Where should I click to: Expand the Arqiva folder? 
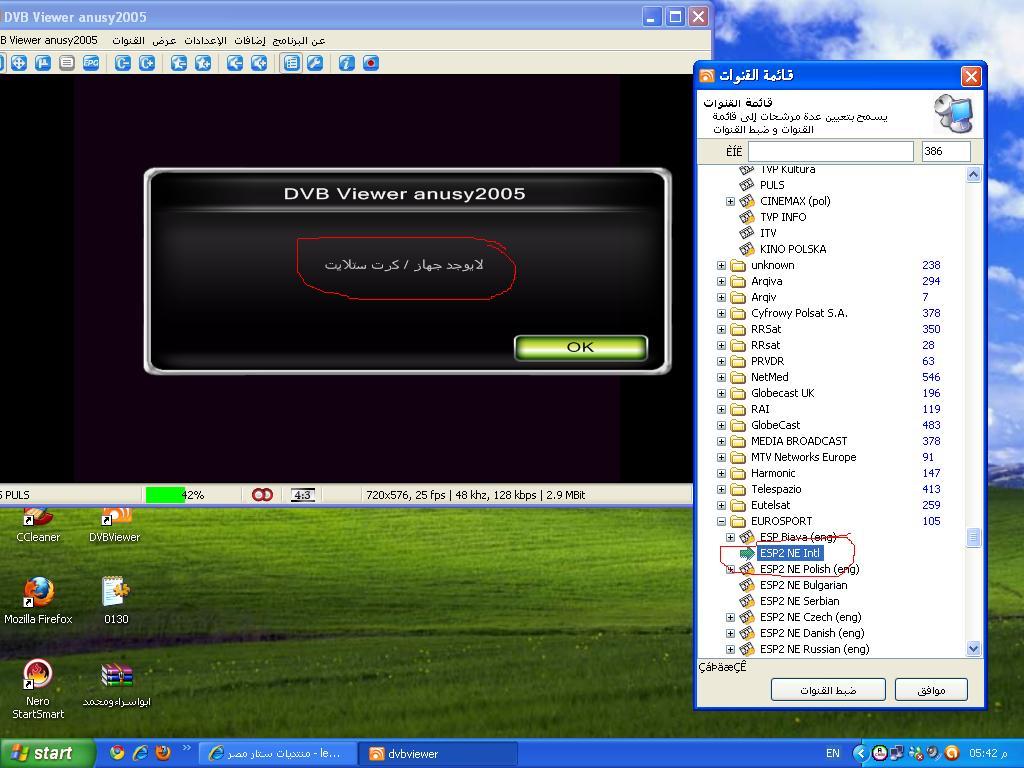point(721,281)
